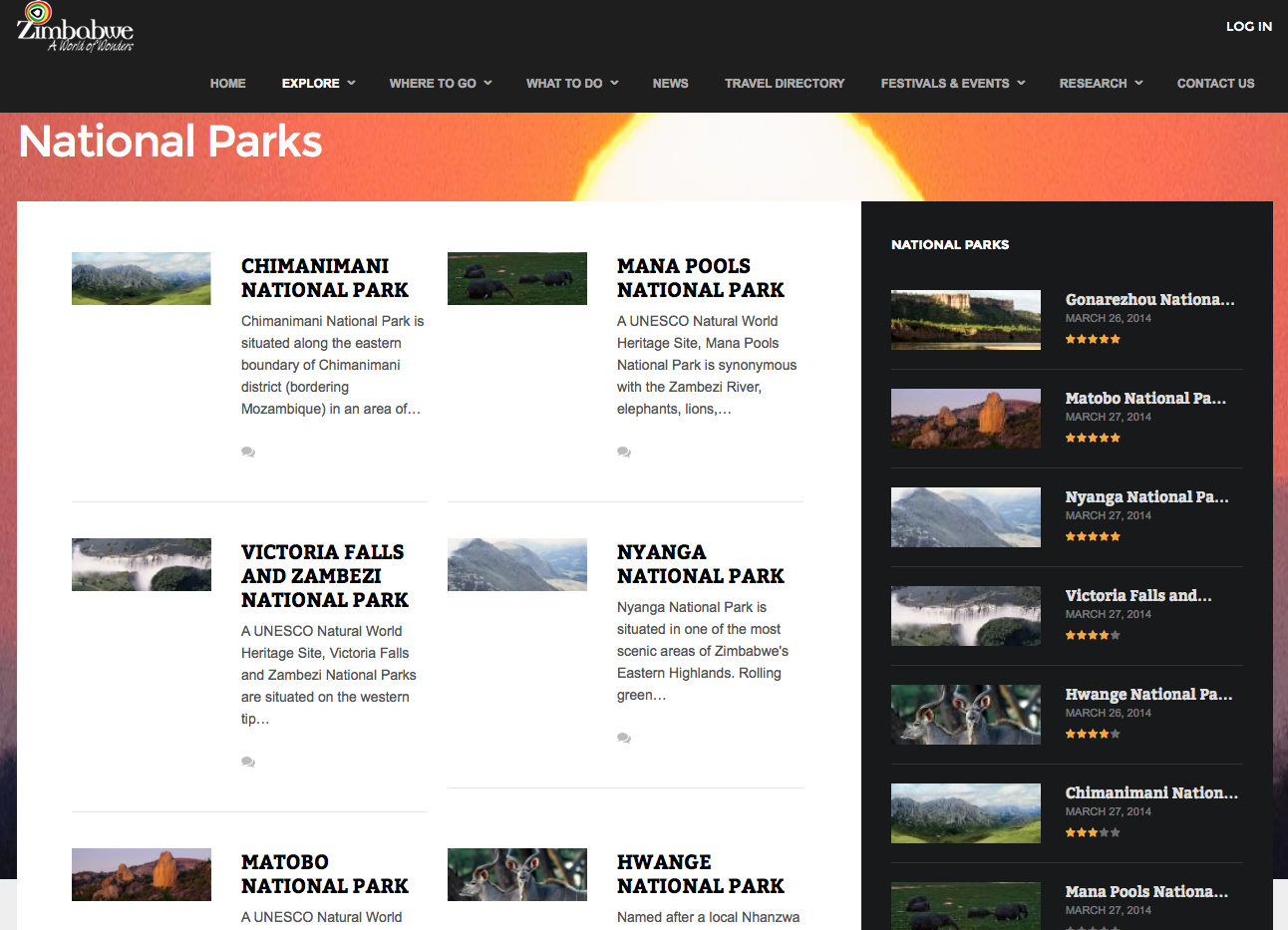Select Matobo National Park sidebar thumbnail

(x=965, y=419)
